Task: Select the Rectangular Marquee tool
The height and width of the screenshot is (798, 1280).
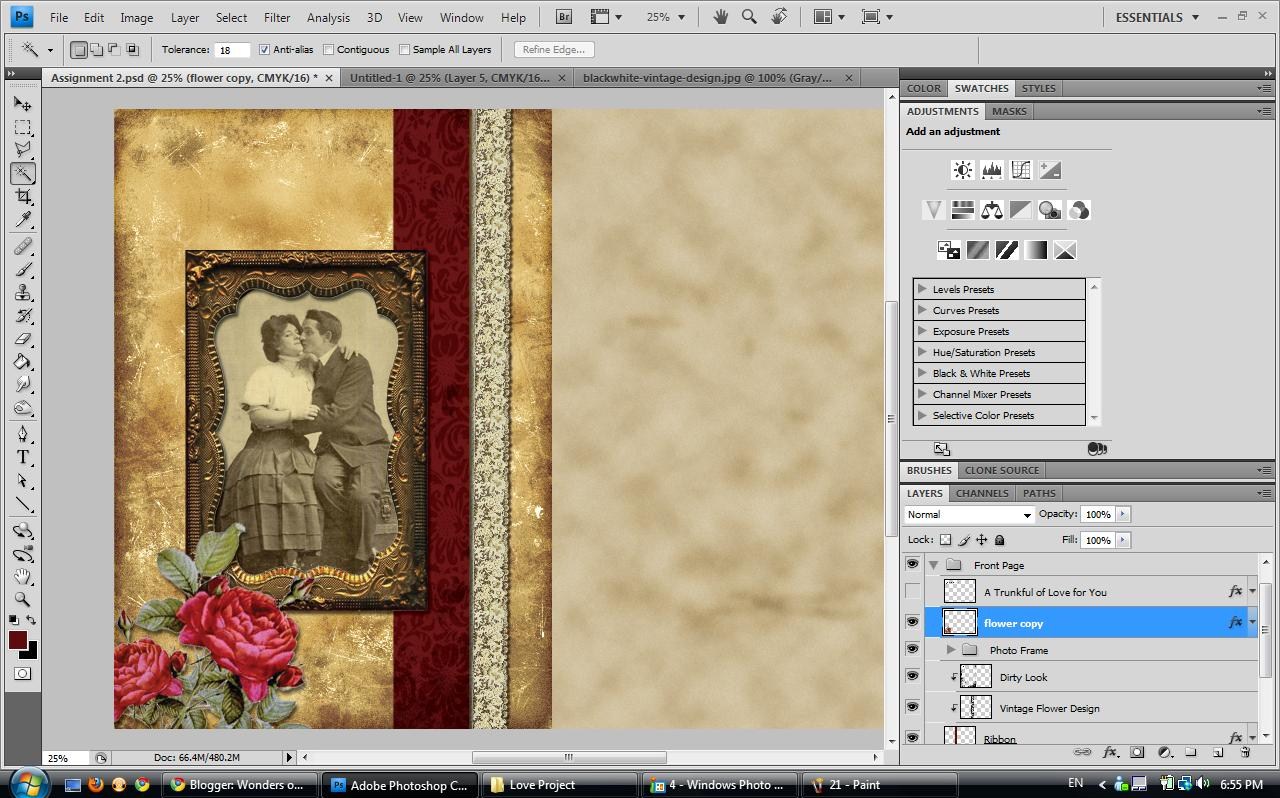Action: [22, 127]
